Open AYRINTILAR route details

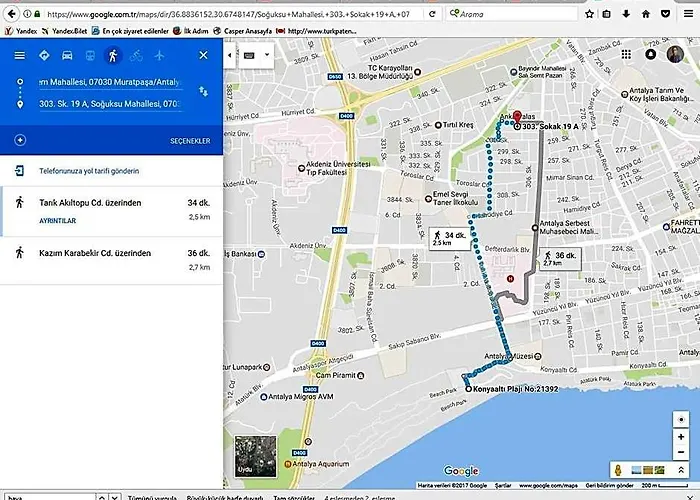(58, 221)
